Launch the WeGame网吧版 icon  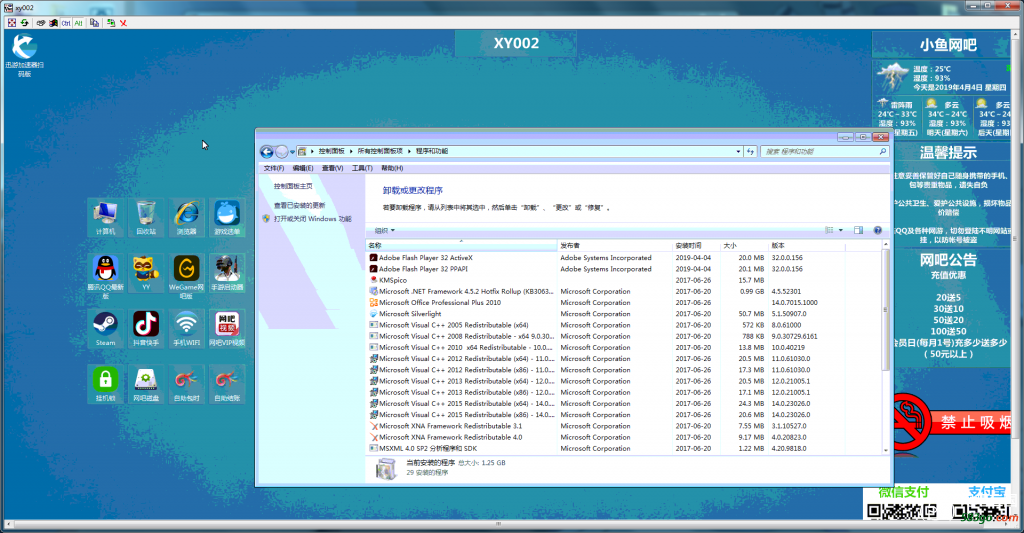(x=186, y=276)
